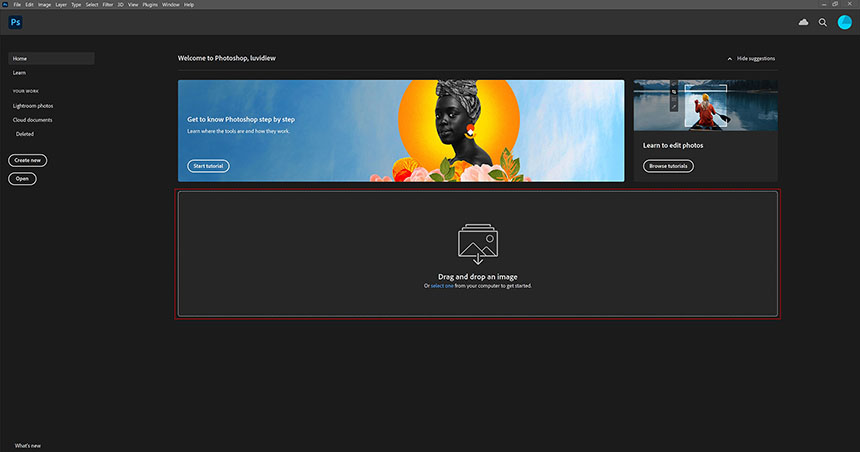The image size is (860, 452).
Task: Go to Learn in the sidebar
Action: [19, 73]
